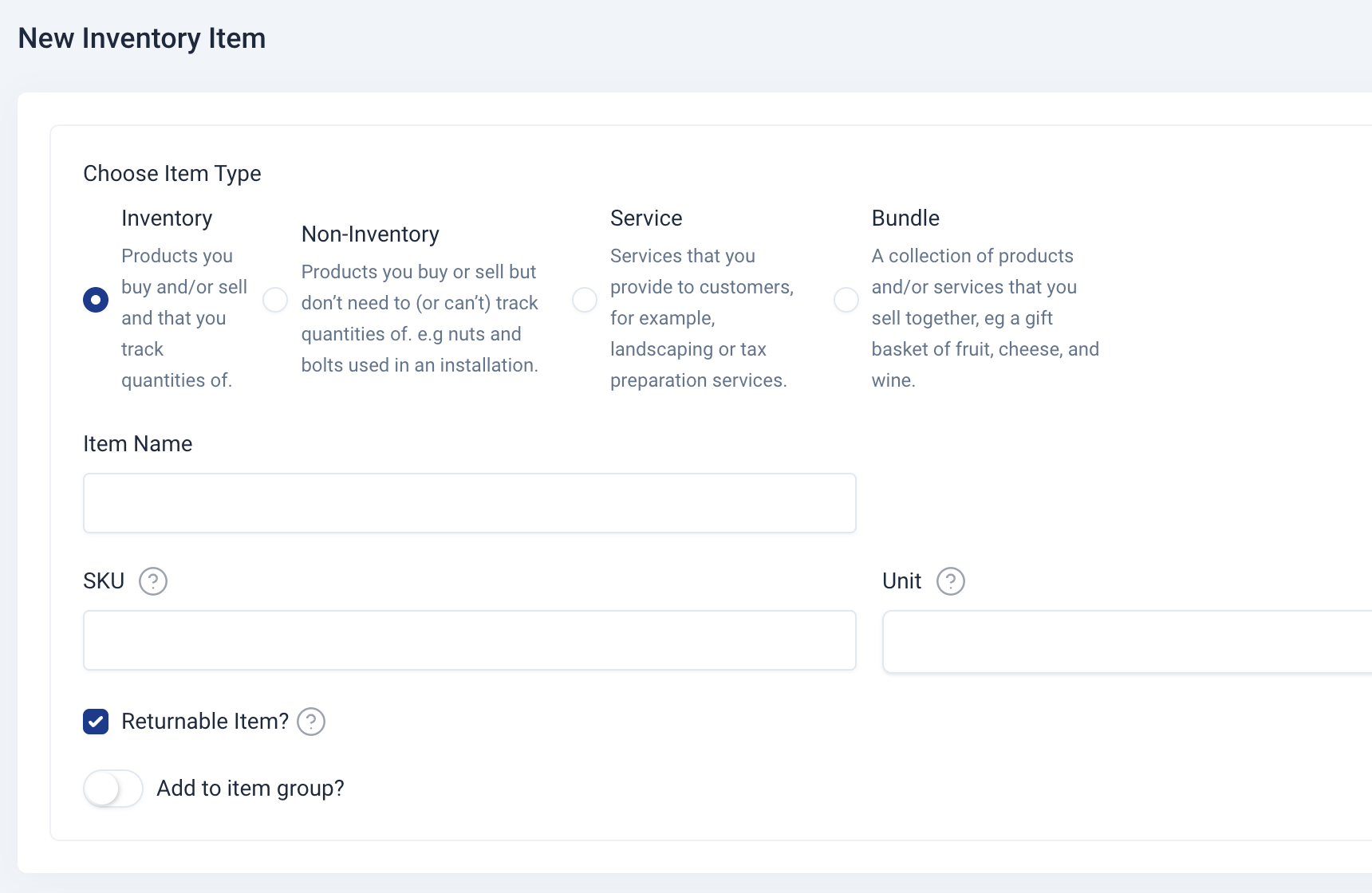
Task: Click the Unit help question icon
Action: (x=950, y=581)
